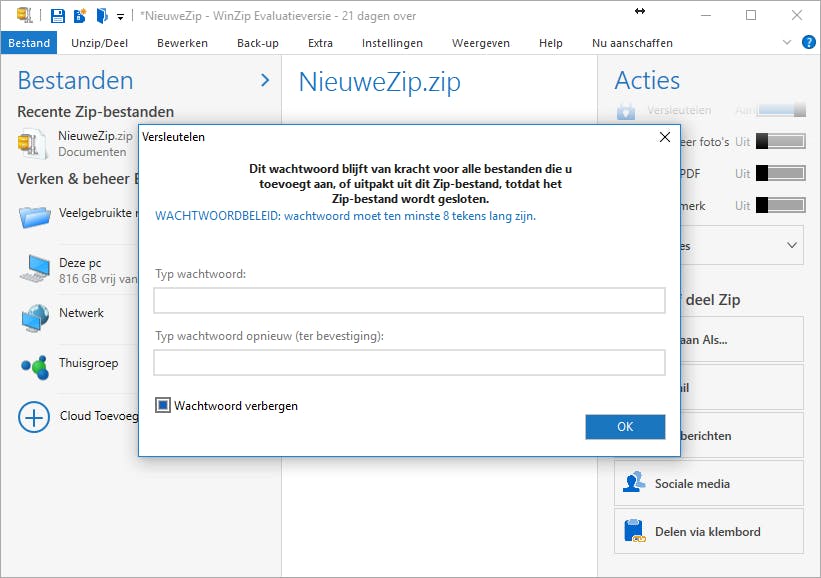Select the Thuisgroep icon in the sidebar

(34, 366)
